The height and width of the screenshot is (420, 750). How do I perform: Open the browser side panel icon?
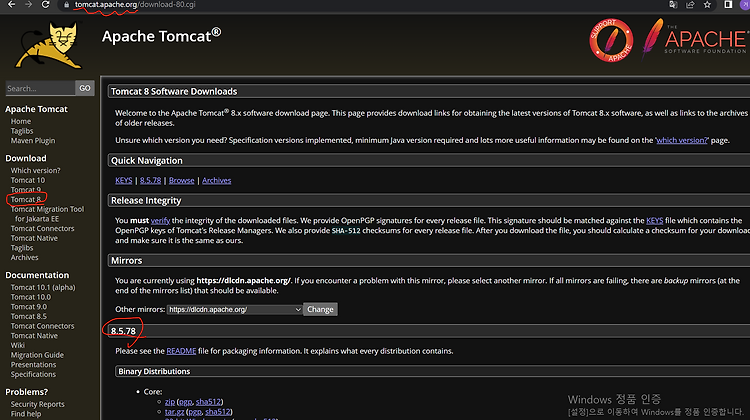click(728, 4)
